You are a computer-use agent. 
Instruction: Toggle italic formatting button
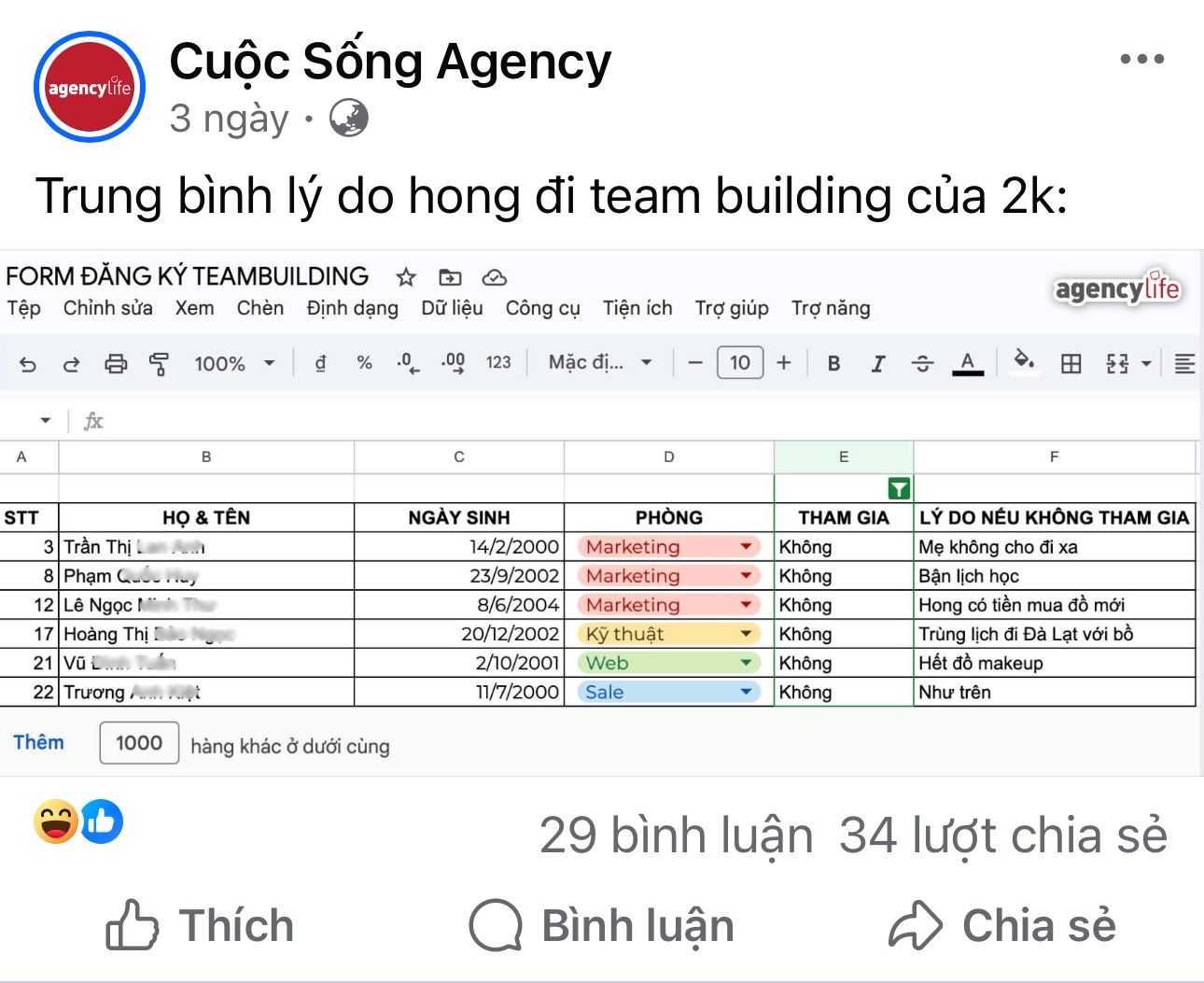877,363
